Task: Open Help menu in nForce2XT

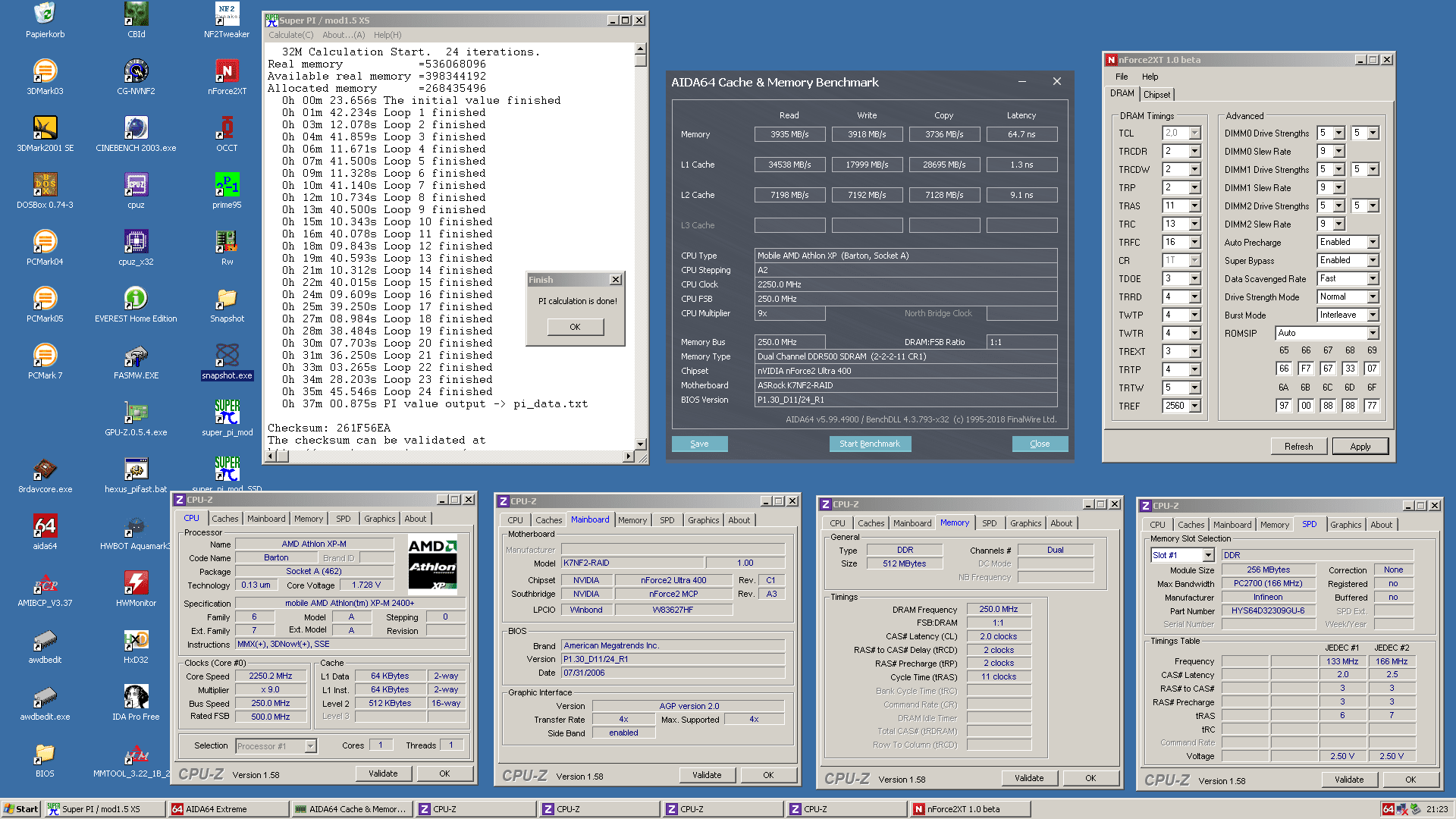Action: tap(1150, 77)
